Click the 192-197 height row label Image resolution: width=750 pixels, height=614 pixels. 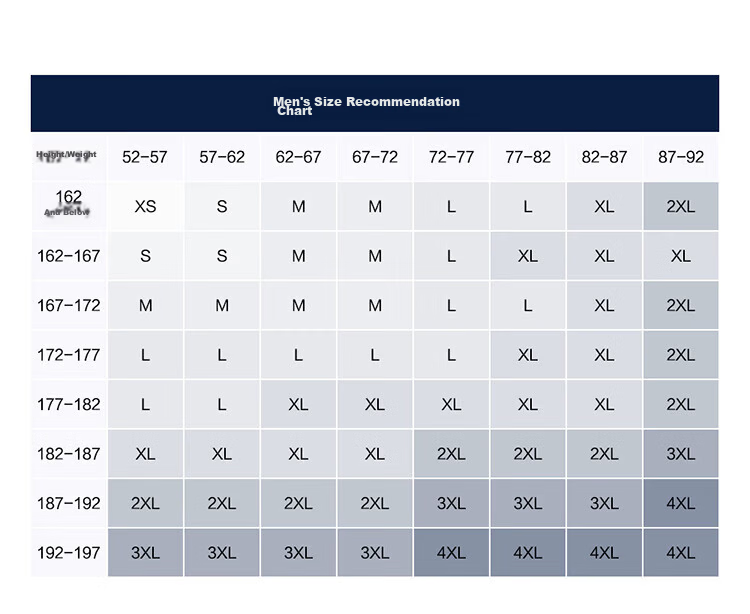pos(69,553)
